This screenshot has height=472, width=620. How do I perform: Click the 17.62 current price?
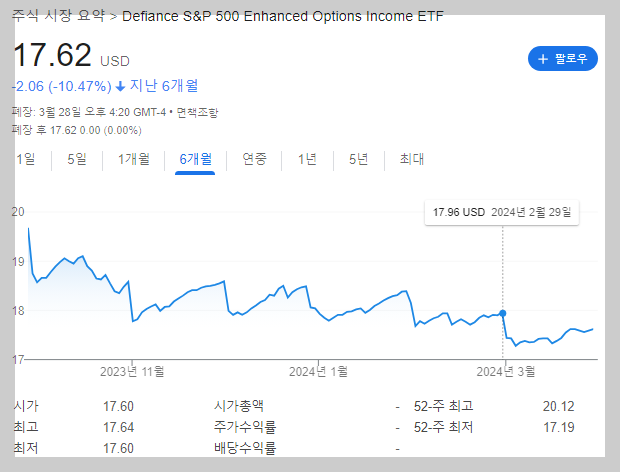[52, 55]
